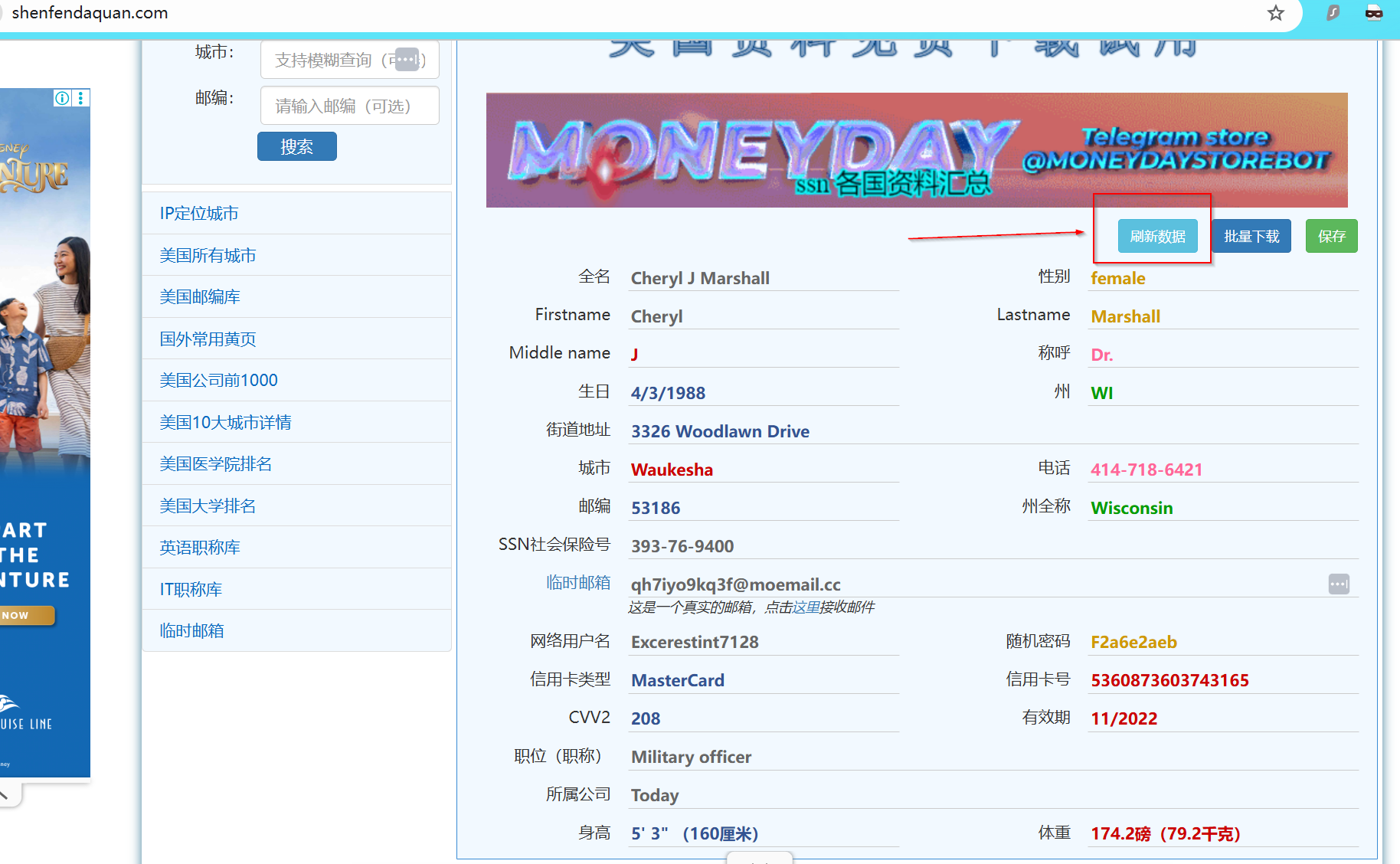Click the state abbreviation field WI
The width and height of the screenshot is (1400, 864).
[1223, 393]
